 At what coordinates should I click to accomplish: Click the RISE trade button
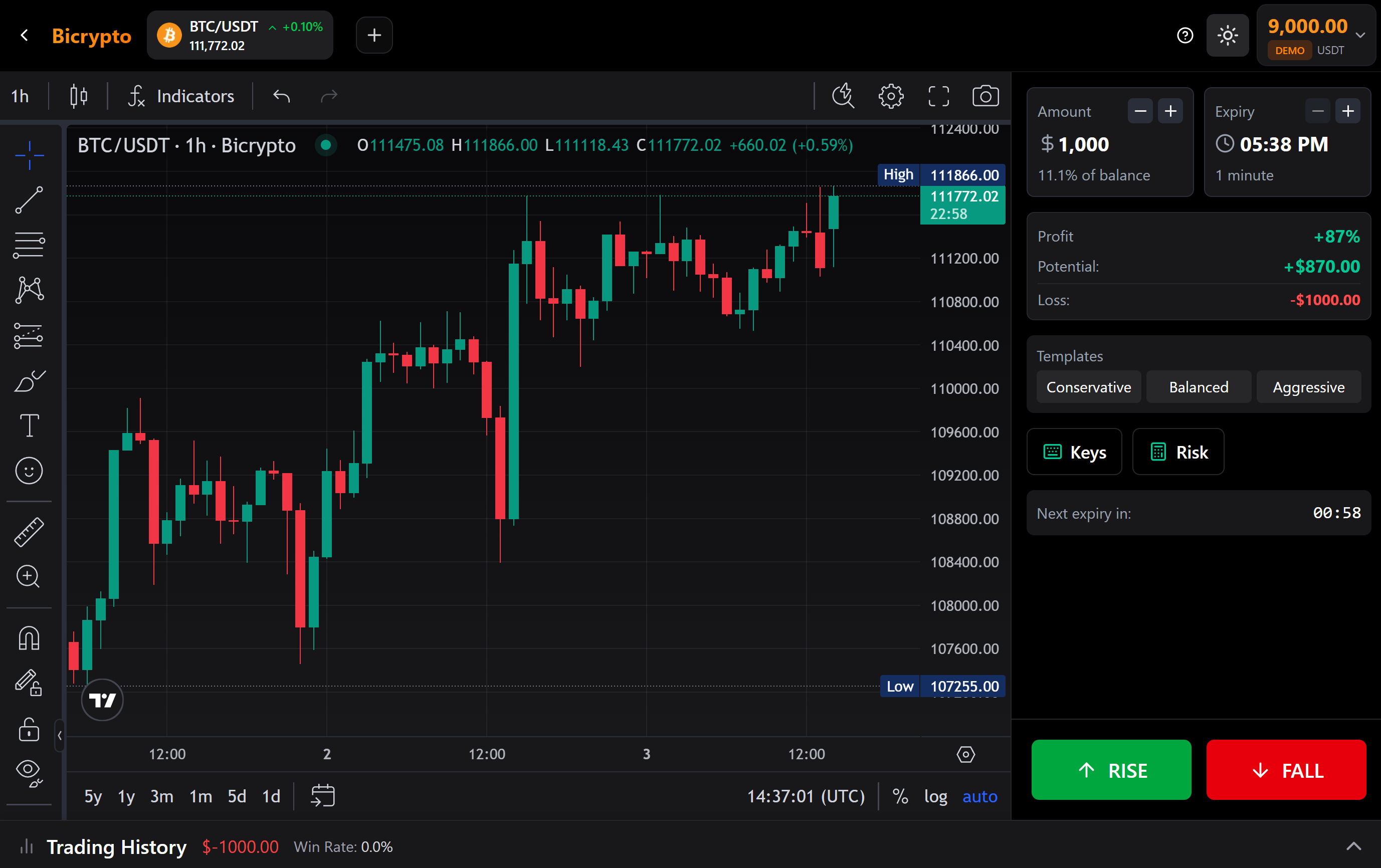[x=1110, y=770]
